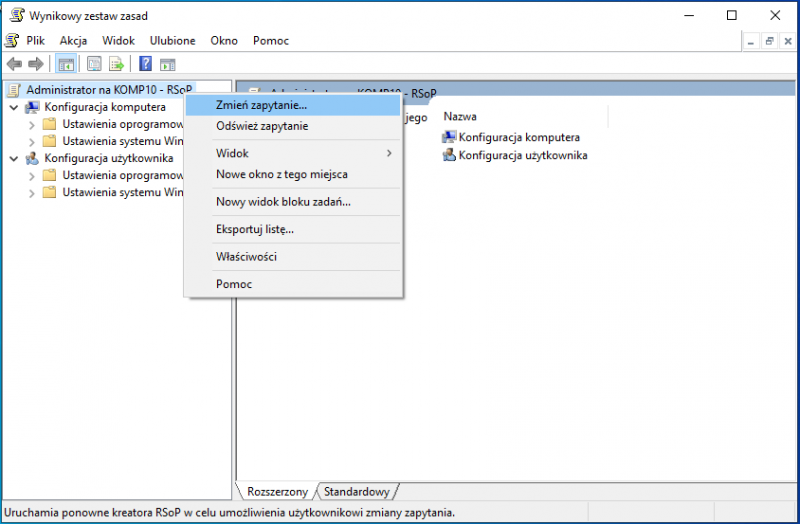The width and height of the screenshot is (800, 524).
Task: Click the Back arrow toolbar icon
Action: 14,64
